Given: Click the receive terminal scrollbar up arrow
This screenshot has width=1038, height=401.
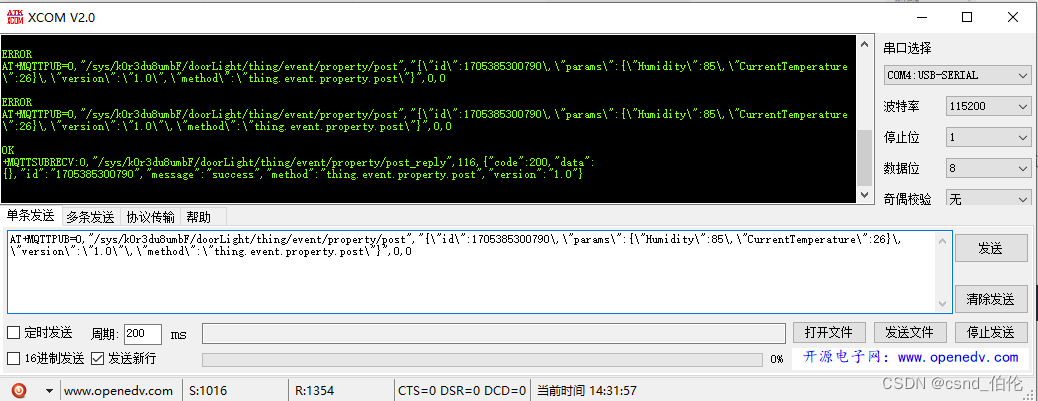Looking at the screenshot, I should 865,45.
